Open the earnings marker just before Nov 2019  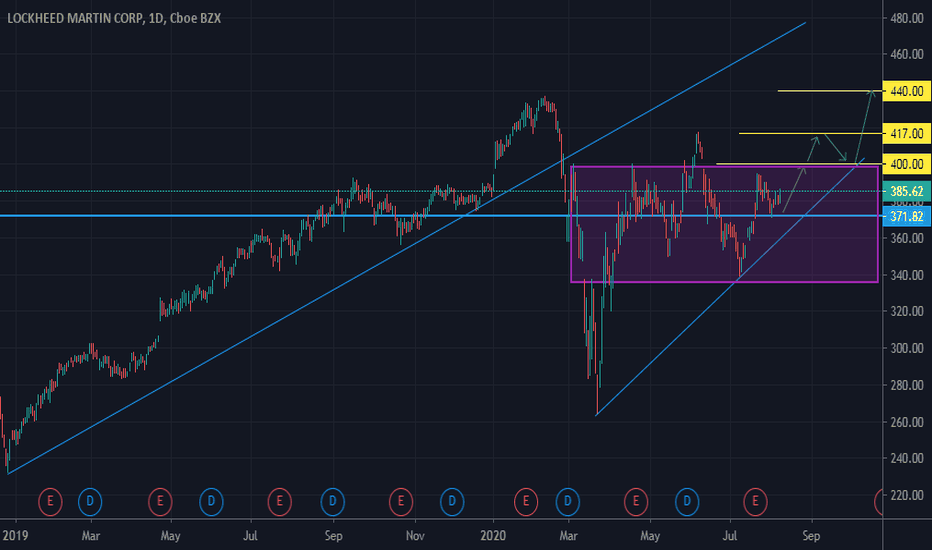[401, 502]
